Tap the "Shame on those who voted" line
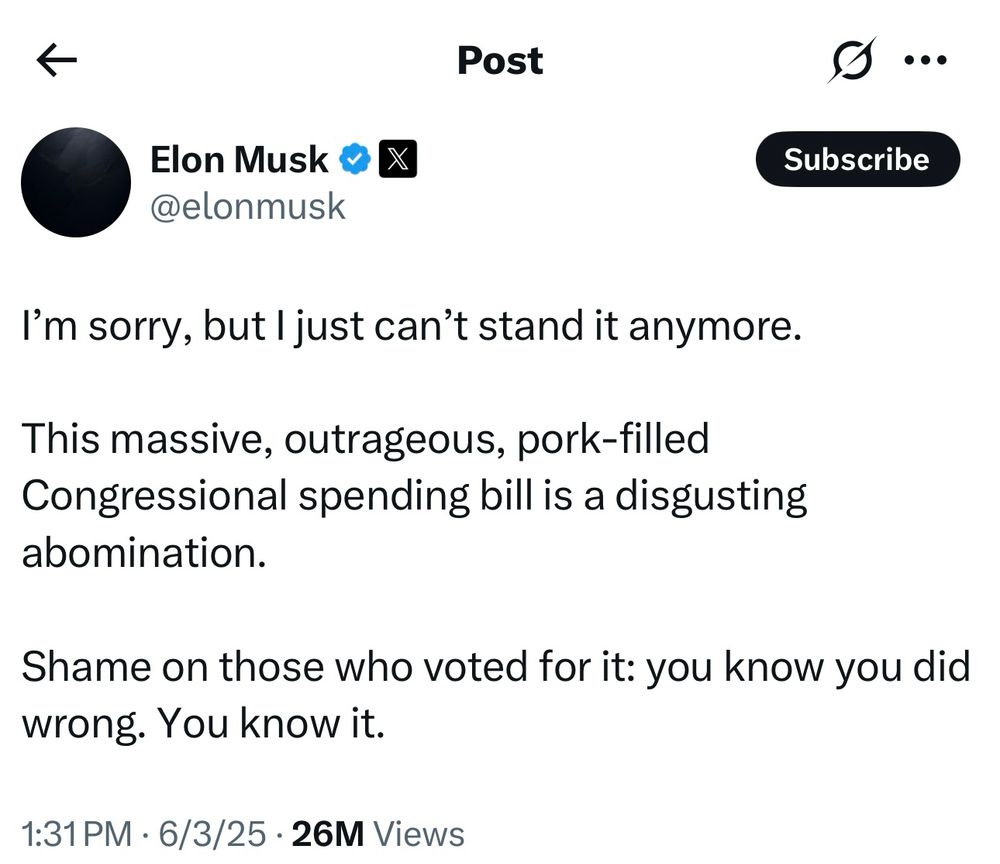The image size is (1000, 864). pos(495,665)
